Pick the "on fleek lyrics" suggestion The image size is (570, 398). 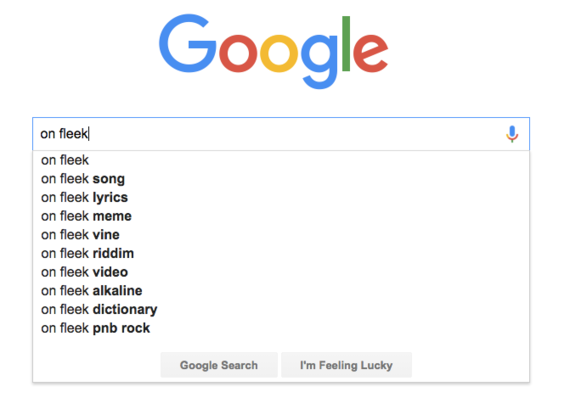click(281, 197)
